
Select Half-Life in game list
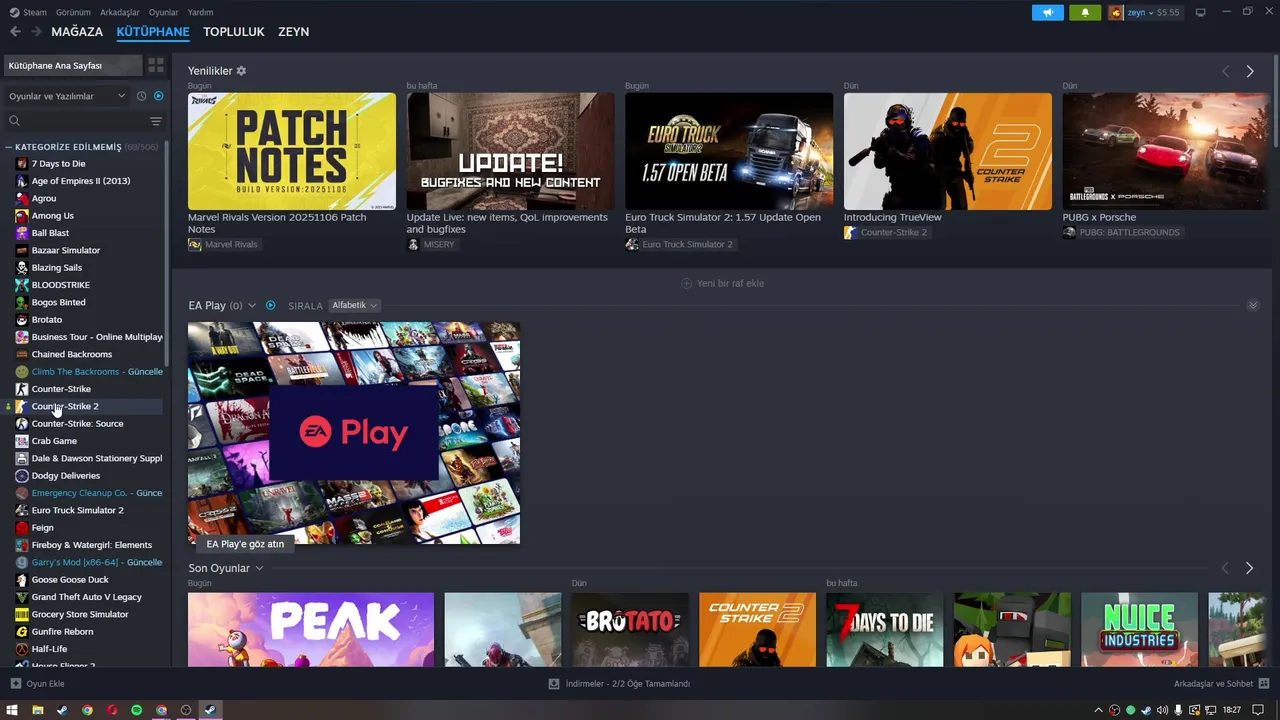(83, 649)
